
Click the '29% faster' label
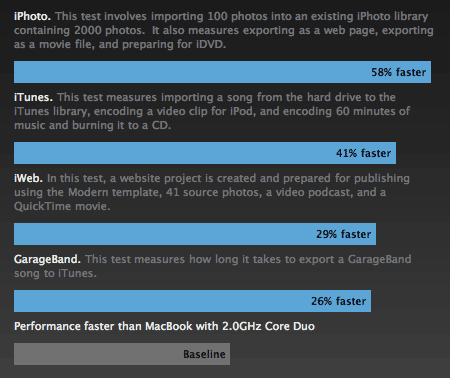(343, 234)
